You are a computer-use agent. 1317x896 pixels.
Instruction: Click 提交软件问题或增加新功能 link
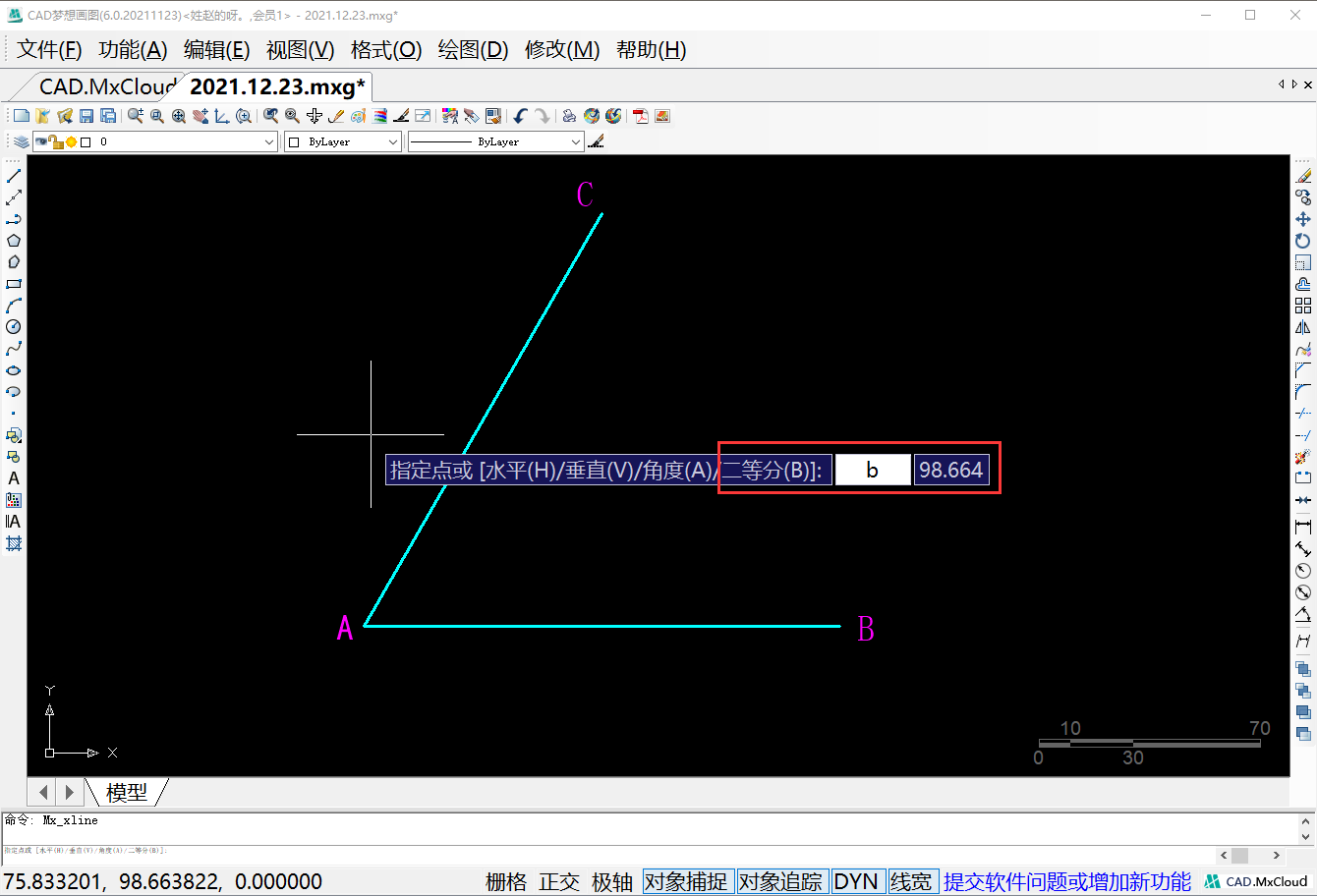point(1067,882)
